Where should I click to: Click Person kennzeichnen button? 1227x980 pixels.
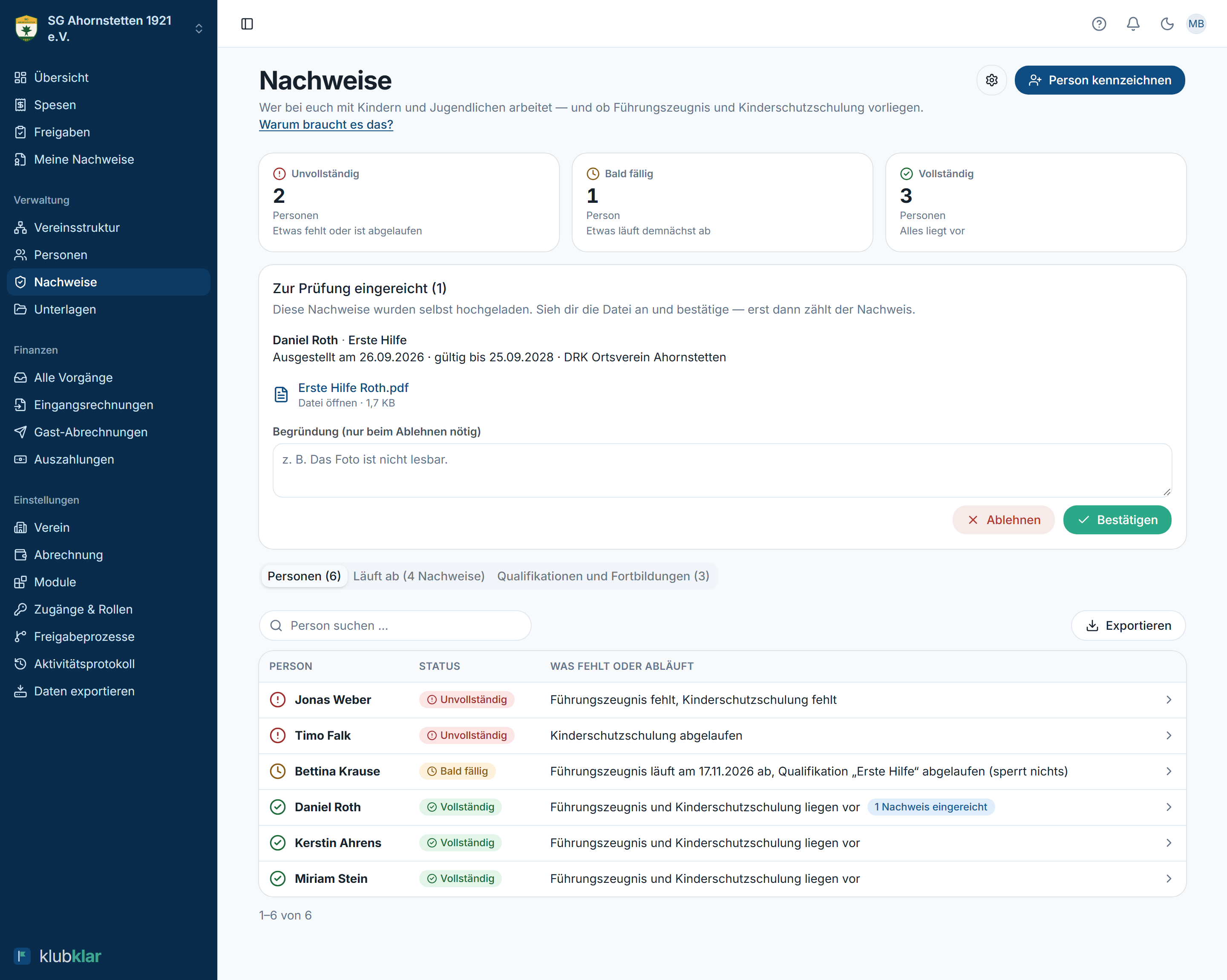1100,80
